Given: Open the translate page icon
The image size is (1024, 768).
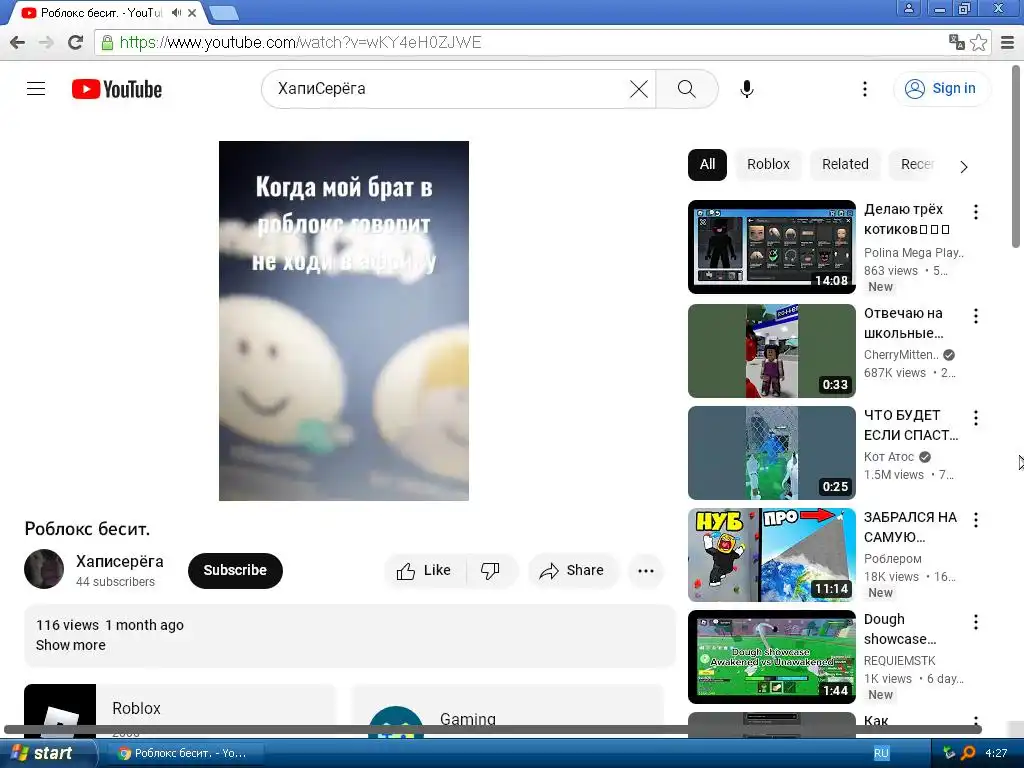Looking at the screenshot, I should coord(957,42).
